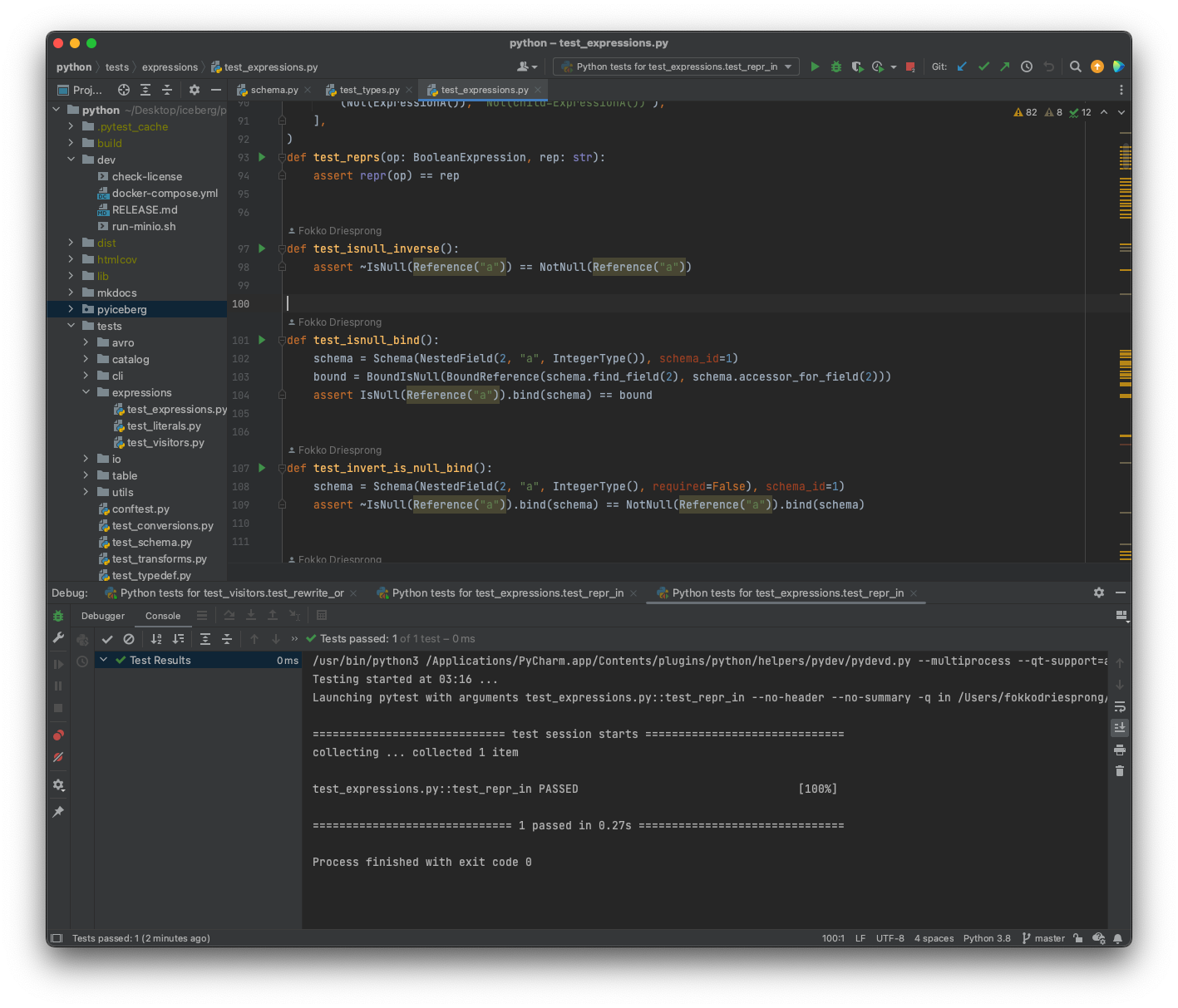Expand all in Project panel
Image resolution: width=1178 pixels, height=1008 pixels.
point(145,90)
